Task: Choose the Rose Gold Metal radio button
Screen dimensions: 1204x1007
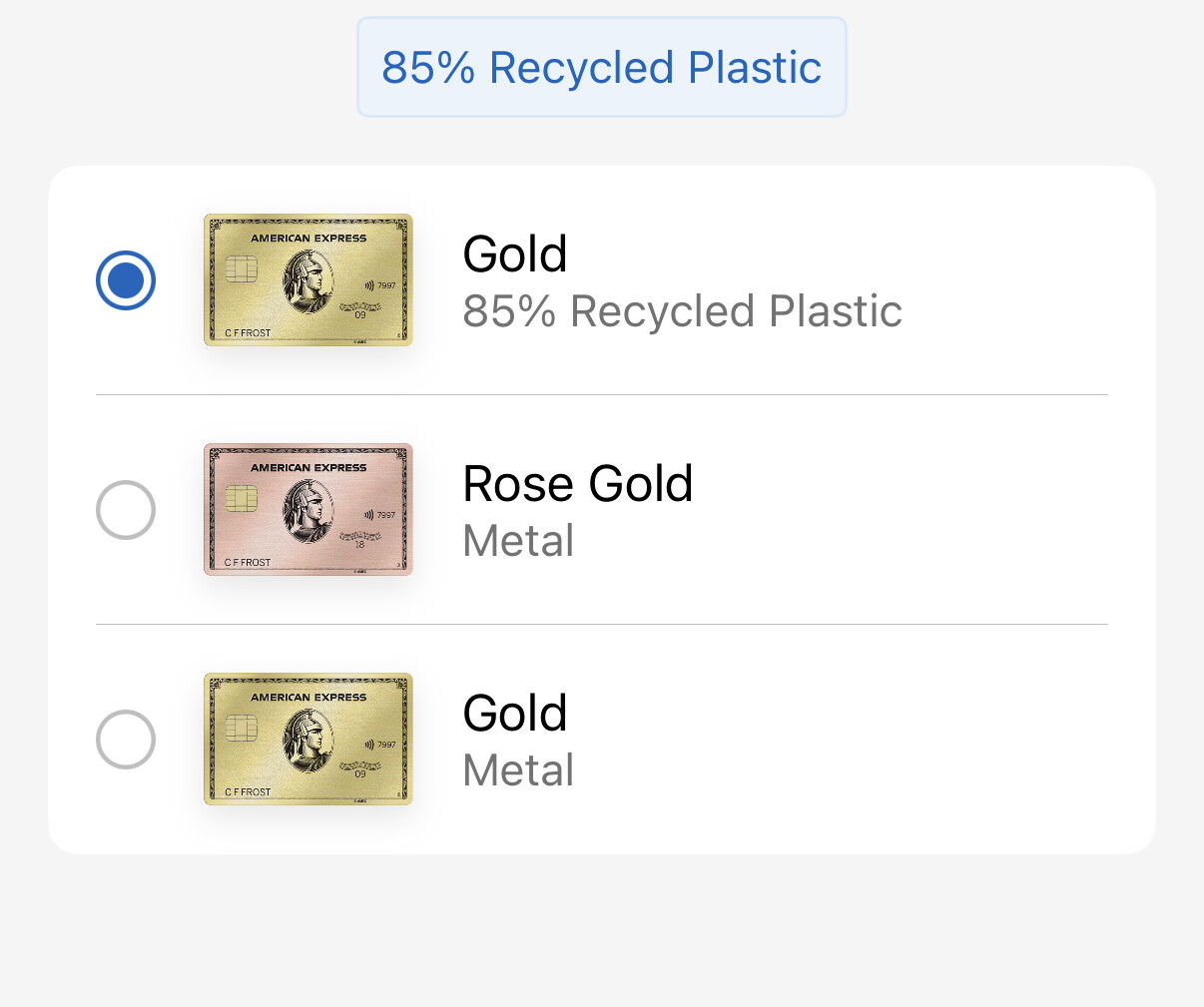Action: [126, 510]
